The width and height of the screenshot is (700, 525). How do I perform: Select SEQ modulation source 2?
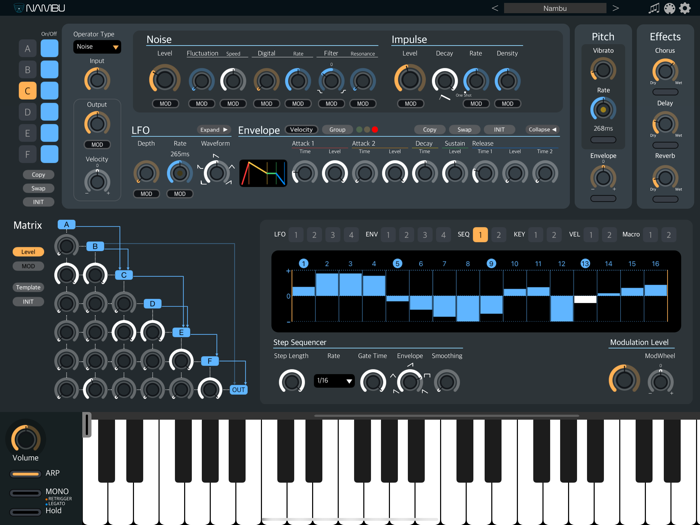tap(499, 235)
